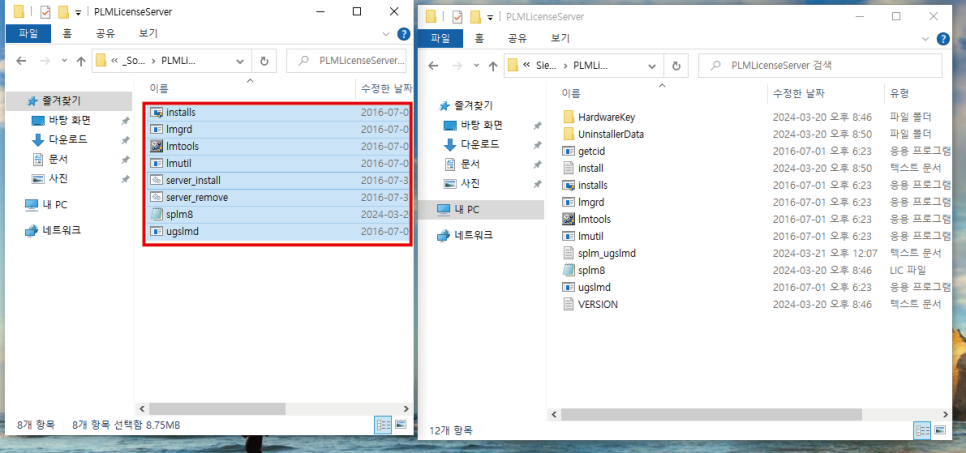Open 공유 tab in left window
The height and width of the screenshot is (453, 966).
(x=105, y=33)
